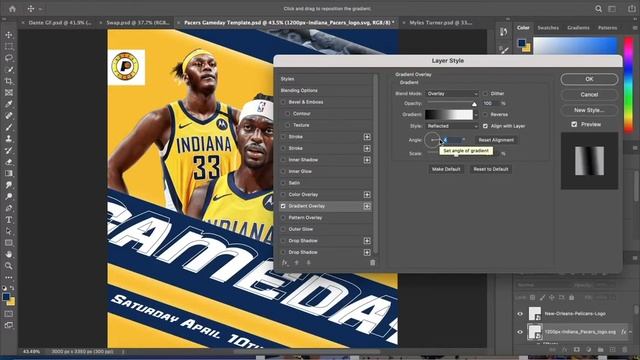Image resolution: width=640 pixels, height=360 pixels.
Task: Select the Pen tool
Action: (x=9, y=208)
